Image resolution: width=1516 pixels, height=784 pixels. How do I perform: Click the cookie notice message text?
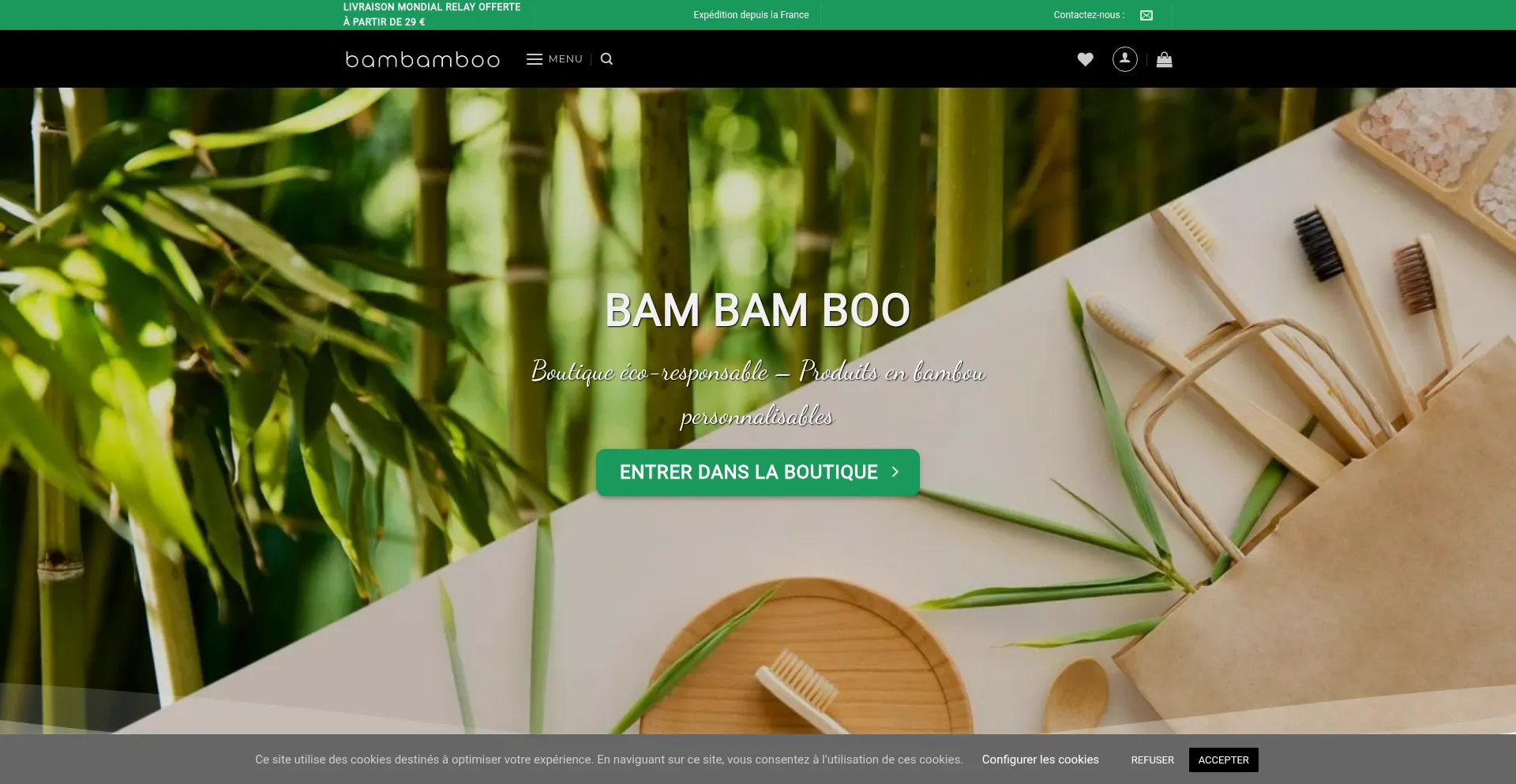tap(609, 760)
